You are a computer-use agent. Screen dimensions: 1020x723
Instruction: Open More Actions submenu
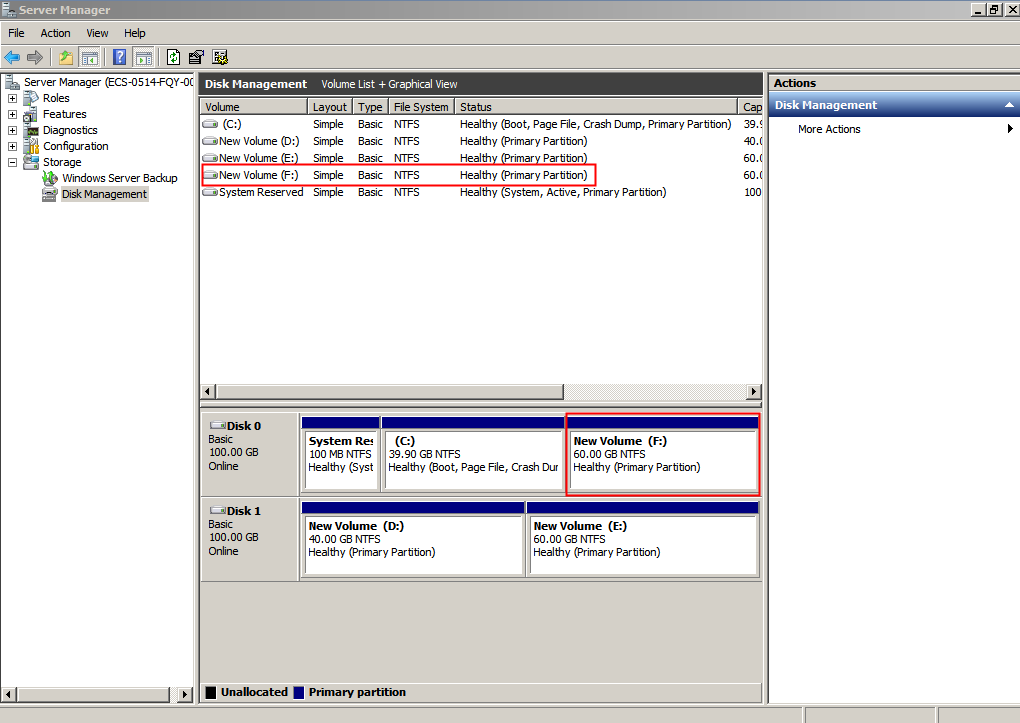(x=829, y=129)
